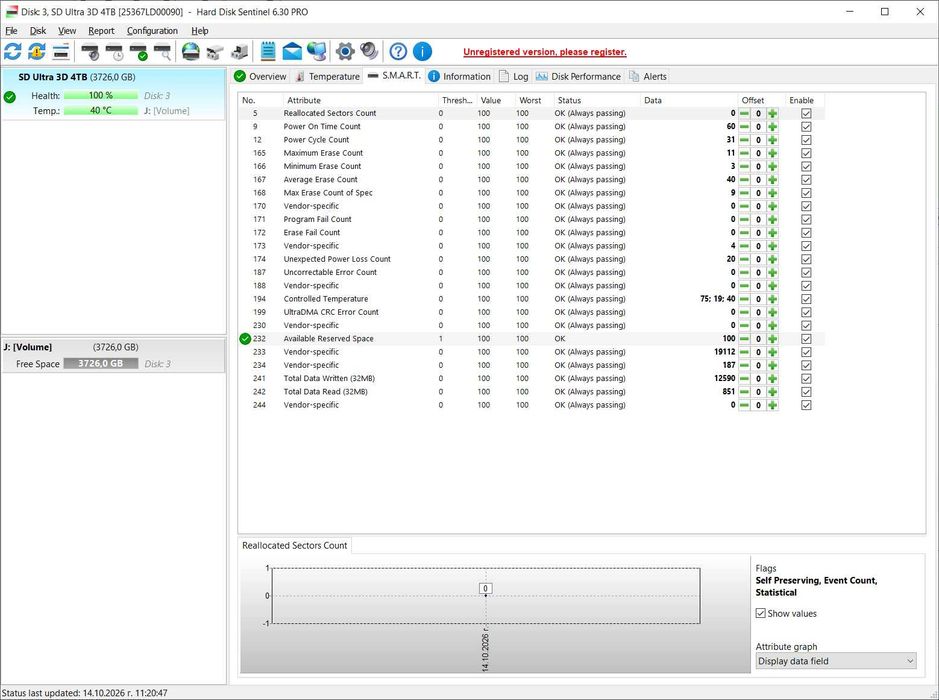Click the disk icon with the speaker
The width and height of the screenshot is (939, 700).
coord(90,51)
